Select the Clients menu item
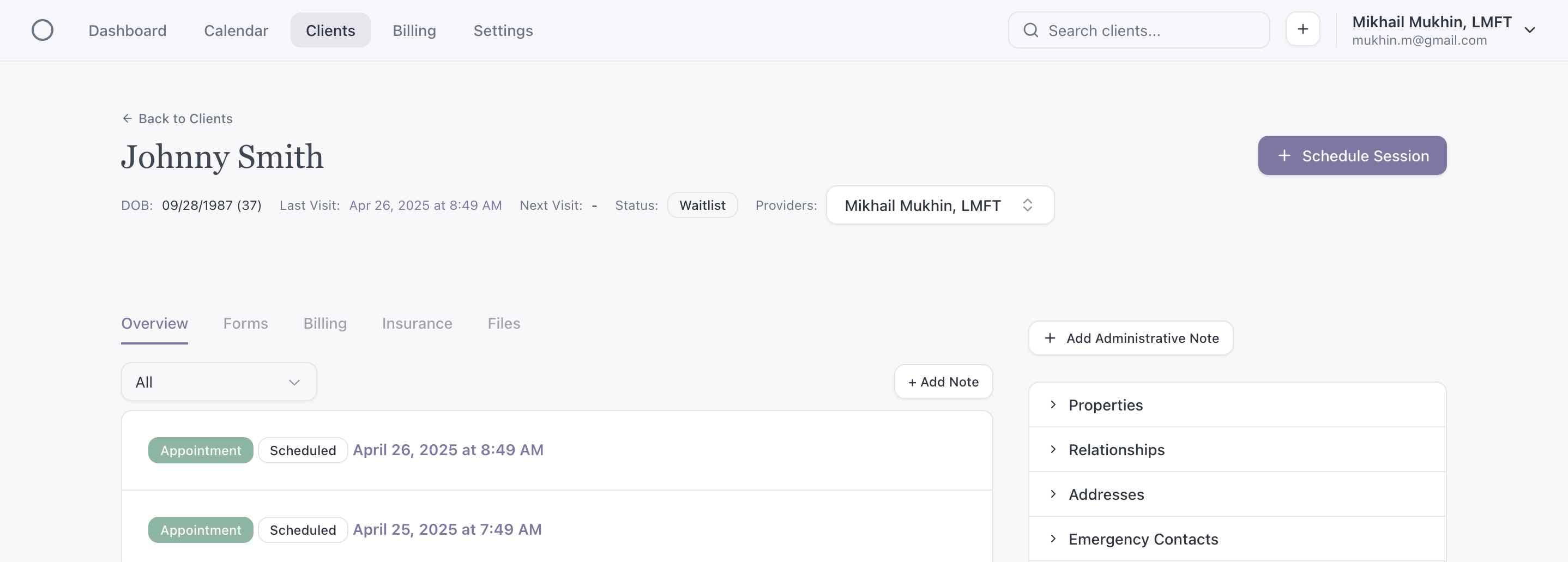 point(330,30)
